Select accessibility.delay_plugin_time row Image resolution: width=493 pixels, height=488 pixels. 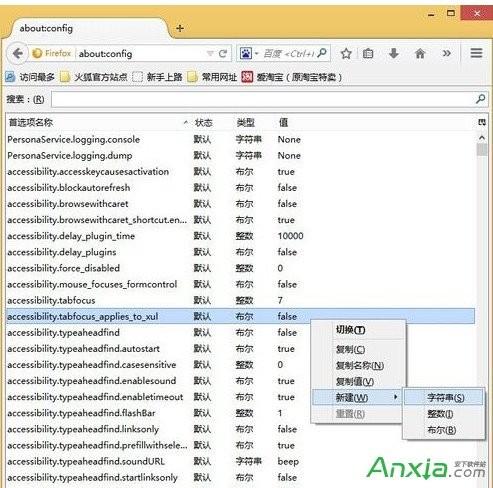tap(240, 236)
